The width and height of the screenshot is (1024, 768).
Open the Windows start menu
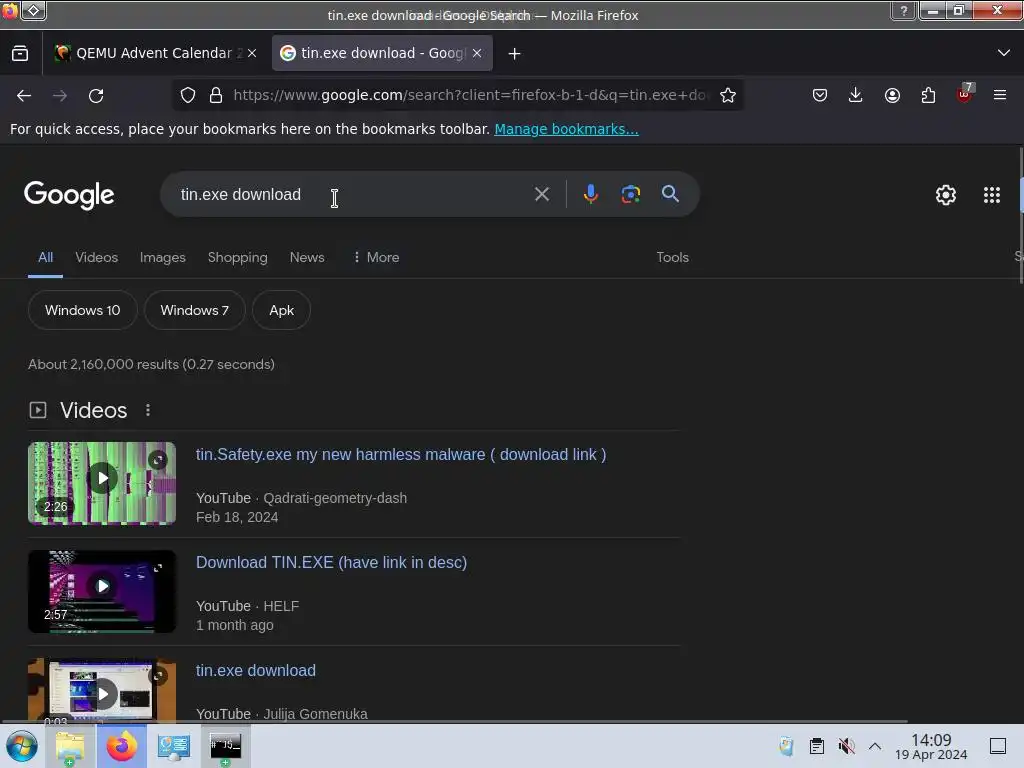(22, 746)
